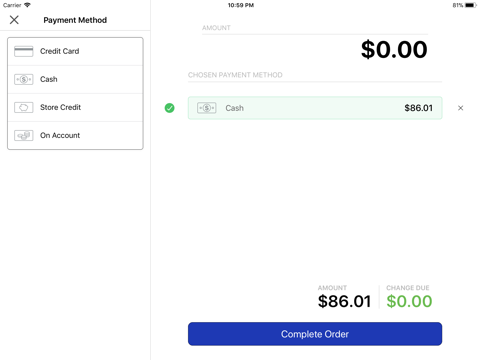Click Complete Order button
Viewport: 480px width, 360px height.
[x=315, y=334]
